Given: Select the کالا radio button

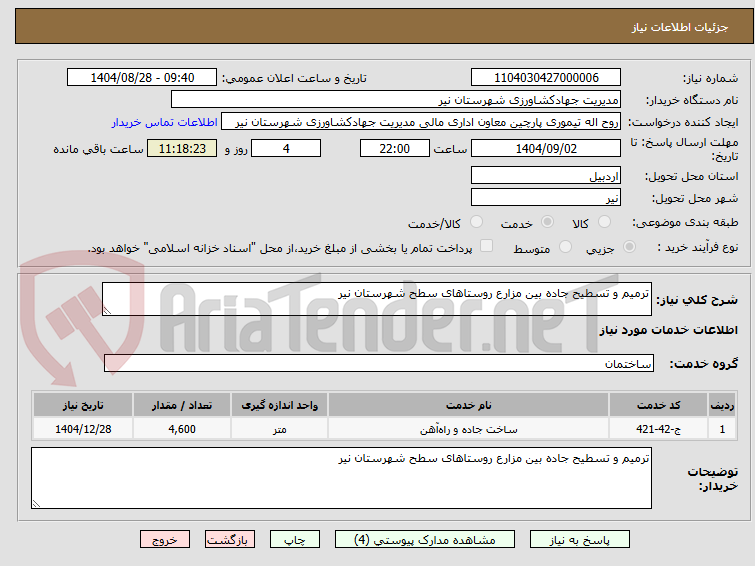Looking at the screenshot, I should [x=604, y=222].
